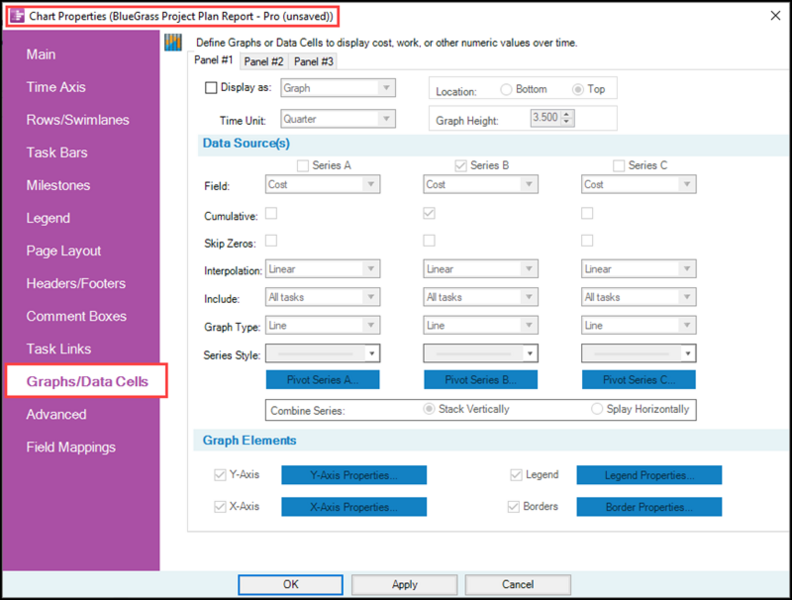This screenshot has height=600, width=792.
Task: Open the Display as Graph dropdown
Action: 338,88
